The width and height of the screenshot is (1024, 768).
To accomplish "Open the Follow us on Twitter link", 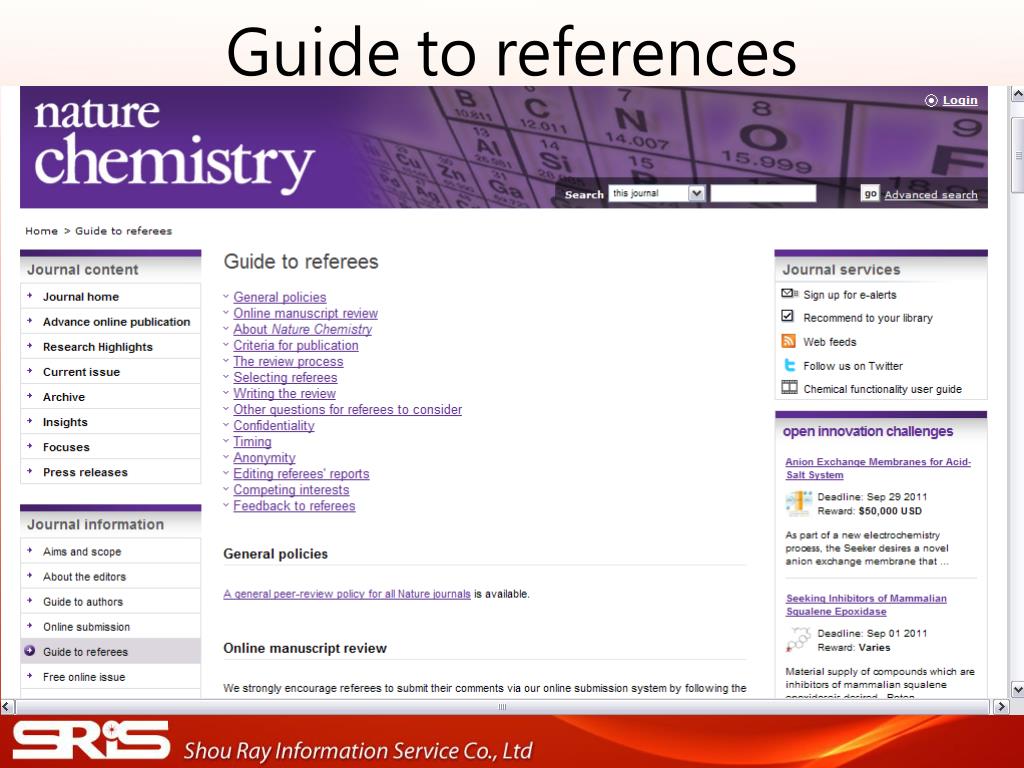I will coord(853,366).
